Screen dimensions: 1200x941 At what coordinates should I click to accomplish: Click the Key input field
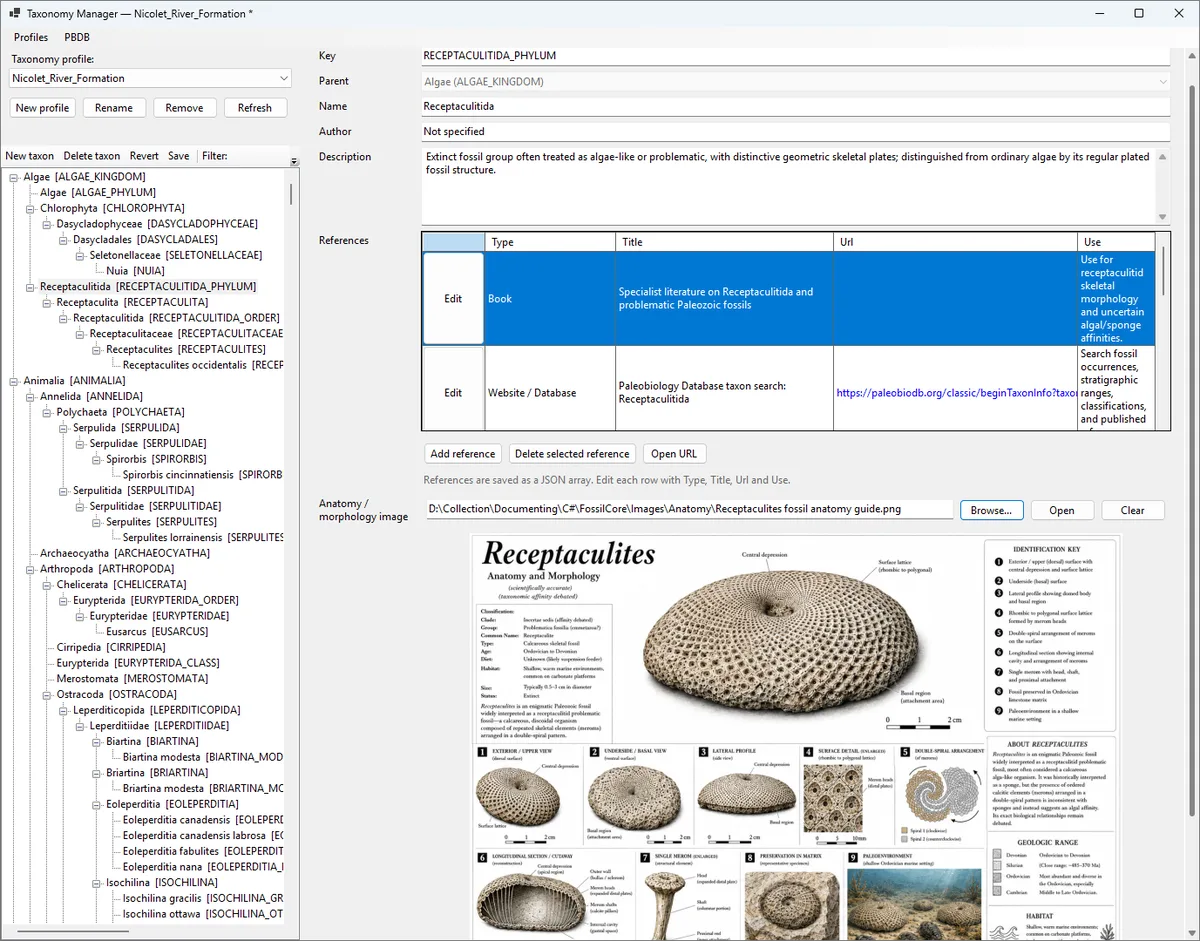795,56
